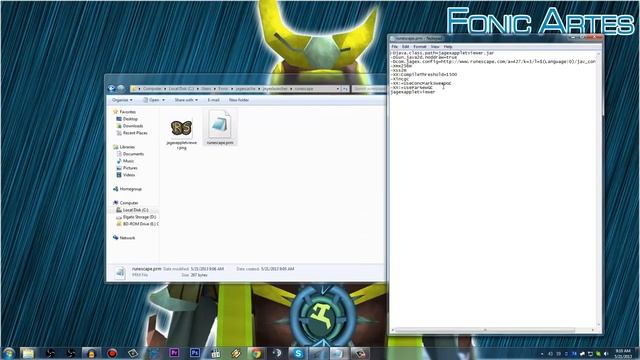Select the BD-ROM Drive in navigation pane
The image size is (640, 360).
point(140,224)
